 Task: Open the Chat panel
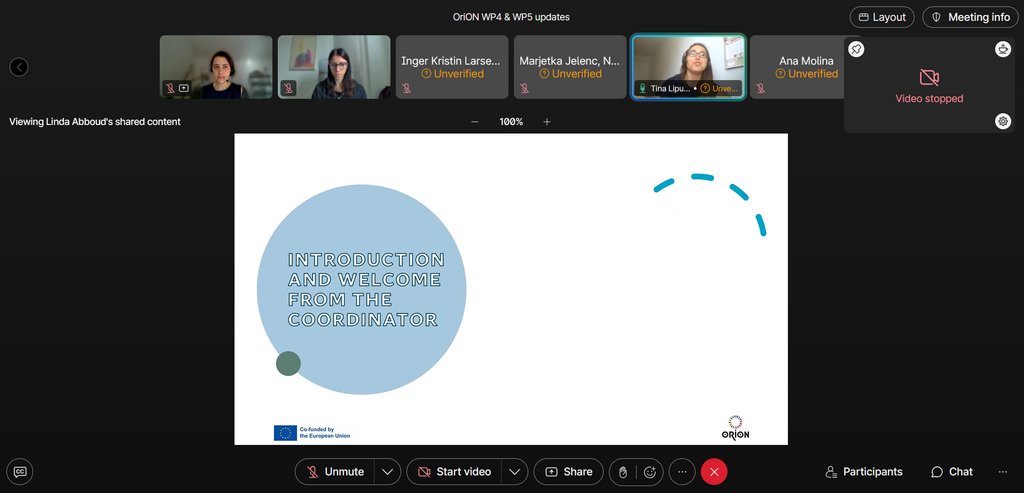pos(951,472)
